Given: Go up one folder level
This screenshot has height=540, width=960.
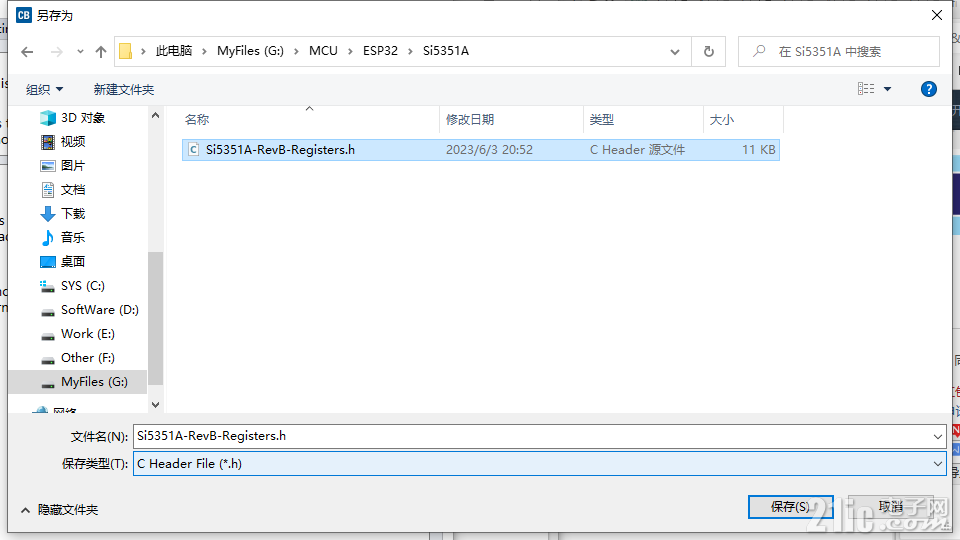Looking at the screenshot, I should (x=101, y=52).
